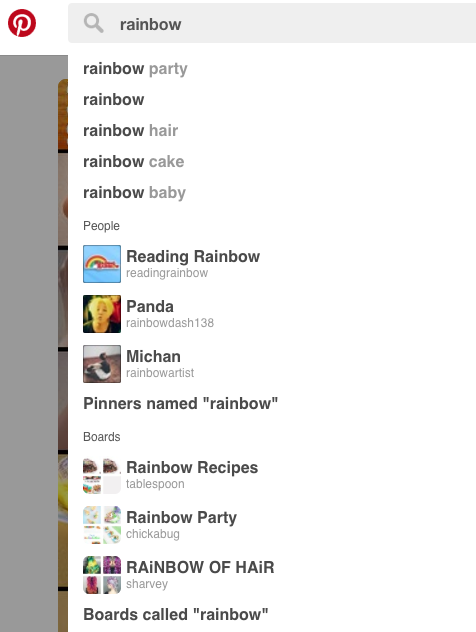The width and height of the screenshot is (476, 632).
Task: Open Reading Rainbow profile avatar
Action: pos(102,264)
